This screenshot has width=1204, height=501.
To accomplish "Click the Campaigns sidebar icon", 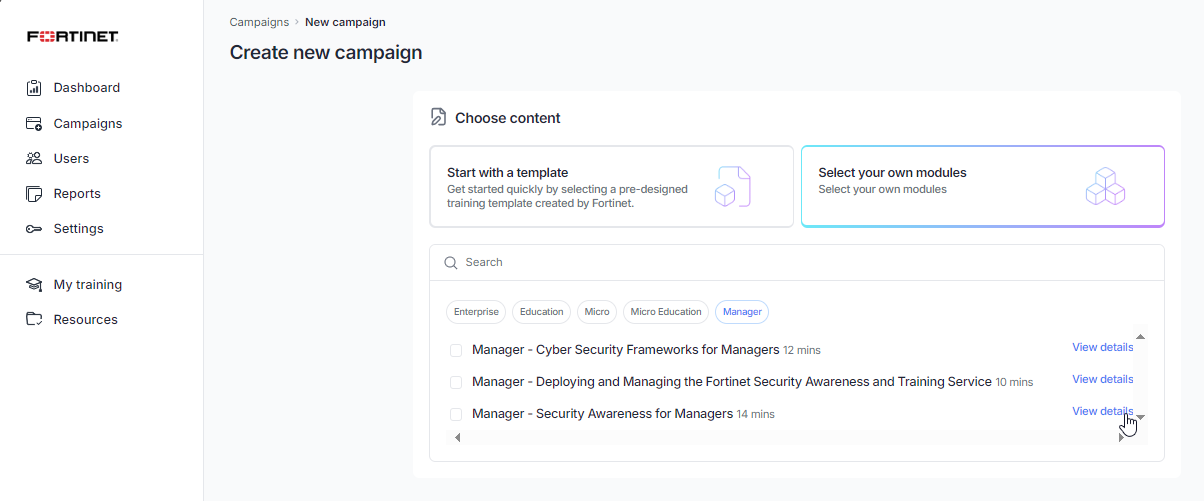I will click(x=34, y=124).
